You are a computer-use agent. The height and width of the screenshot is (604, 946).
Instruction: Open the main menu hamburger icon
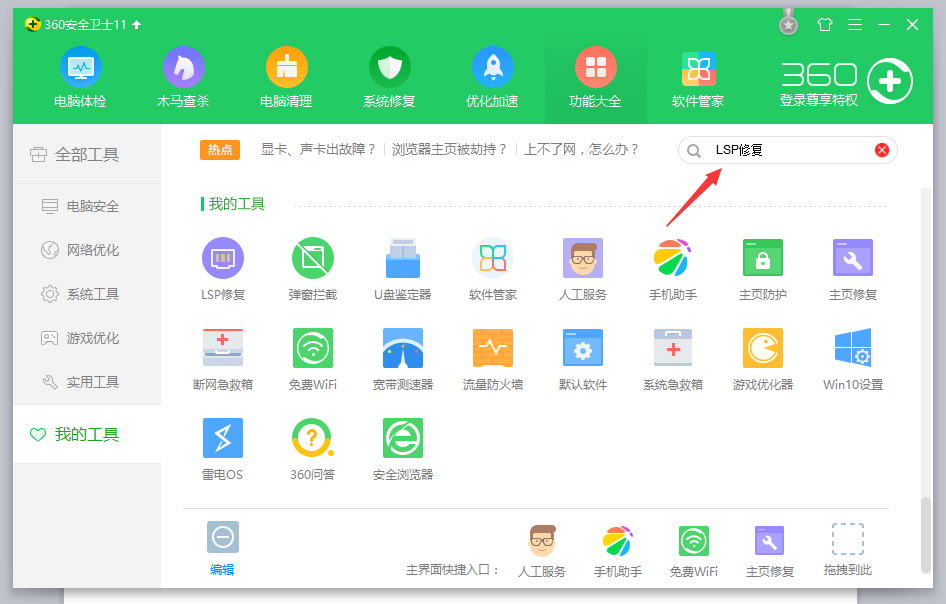(x=854, y=25)
